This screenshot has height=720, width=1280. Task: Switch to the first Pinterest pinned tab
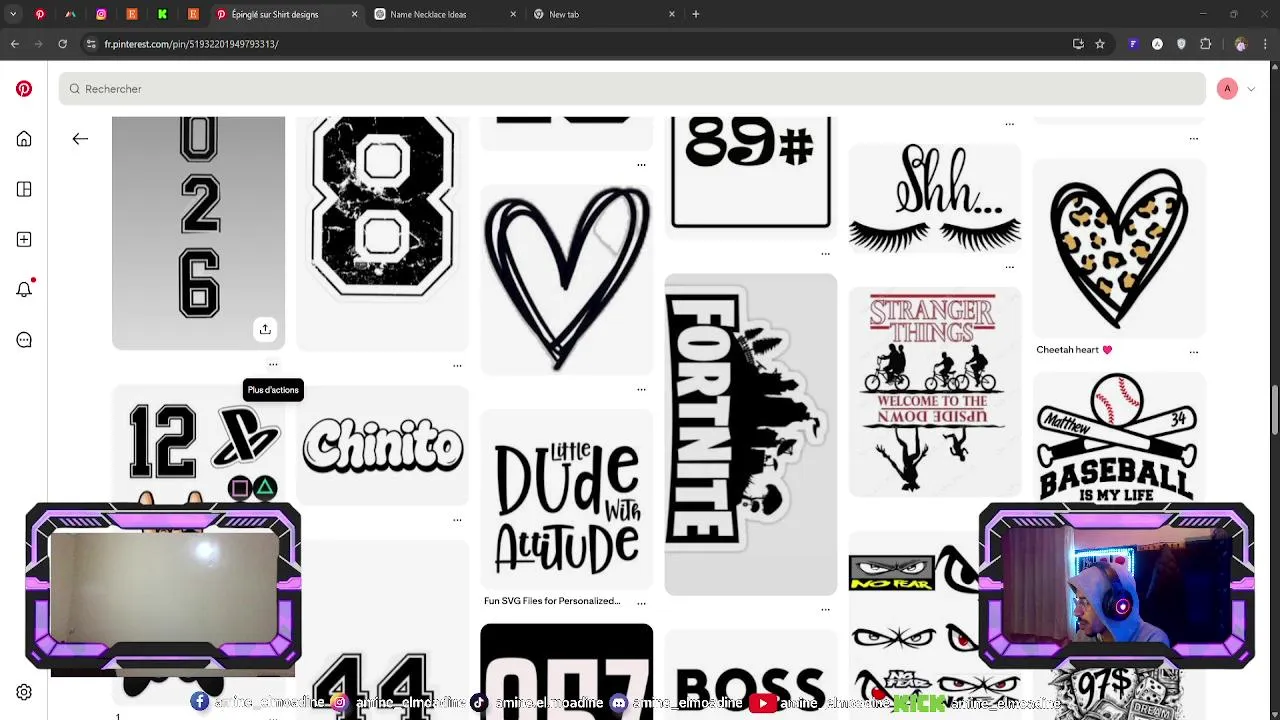point(40,14)
